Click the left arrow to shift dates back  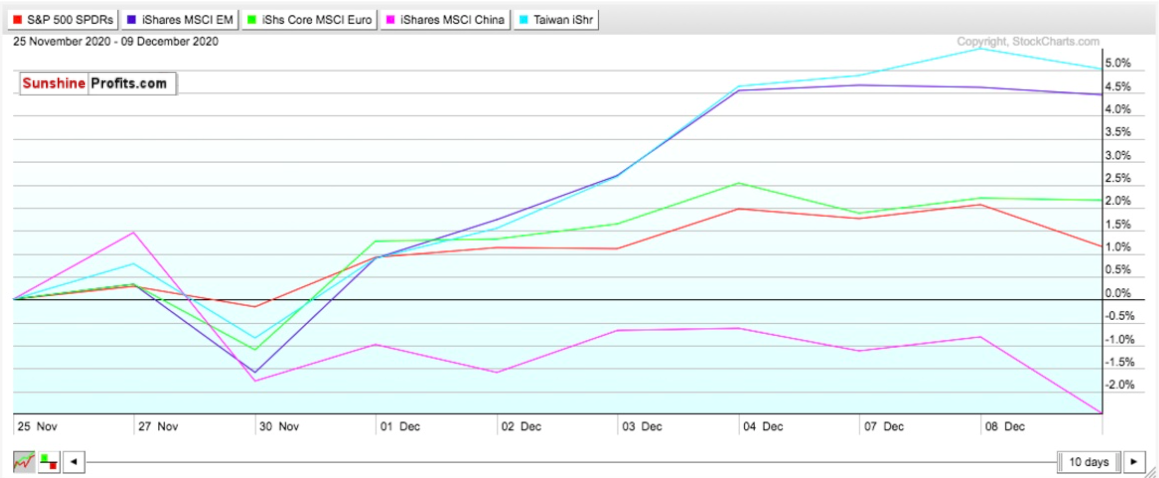73,462
